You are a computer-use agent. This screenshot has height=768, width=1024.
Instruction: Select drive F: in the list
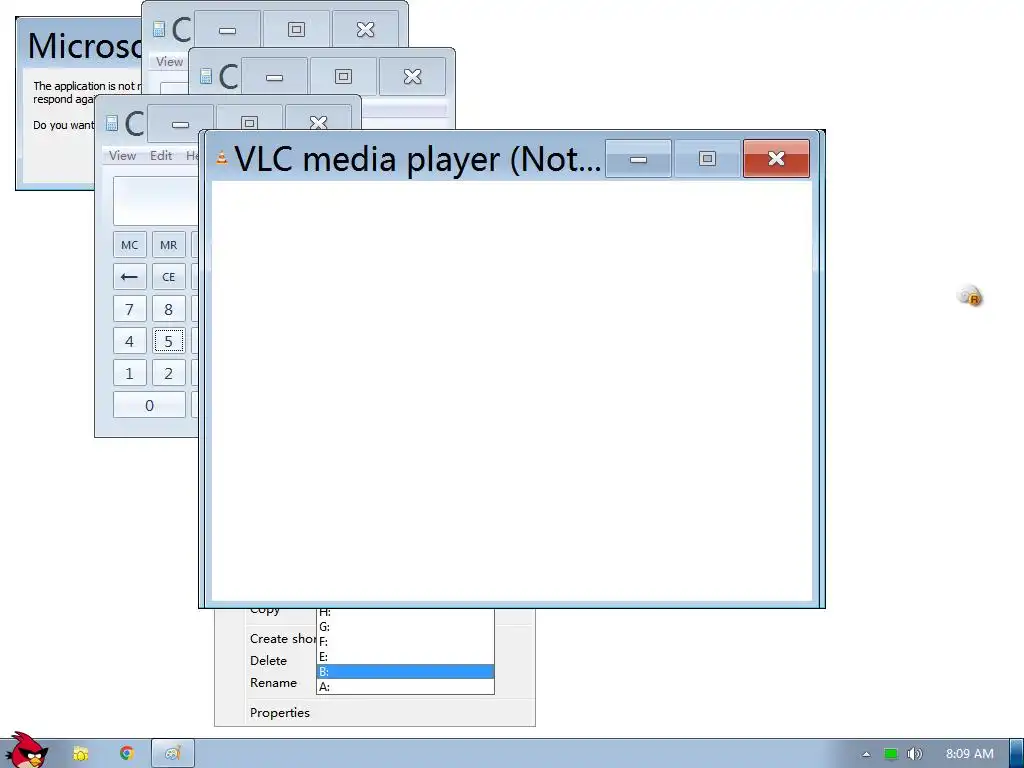[405, 641]
